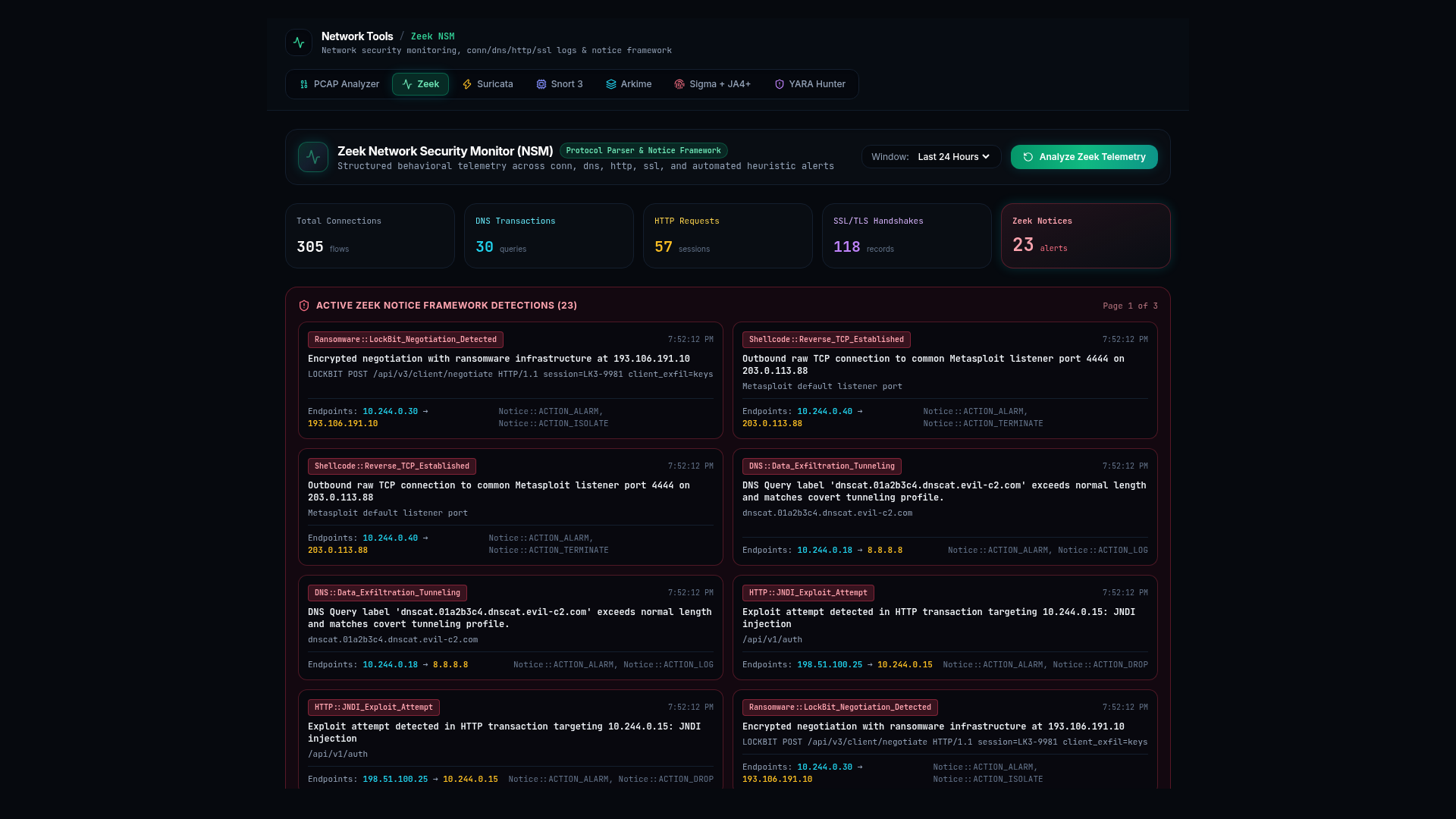Screen dimensions: 1456x819
Task: Open the Snort 3 tab
Action: [x=560, y=84]
